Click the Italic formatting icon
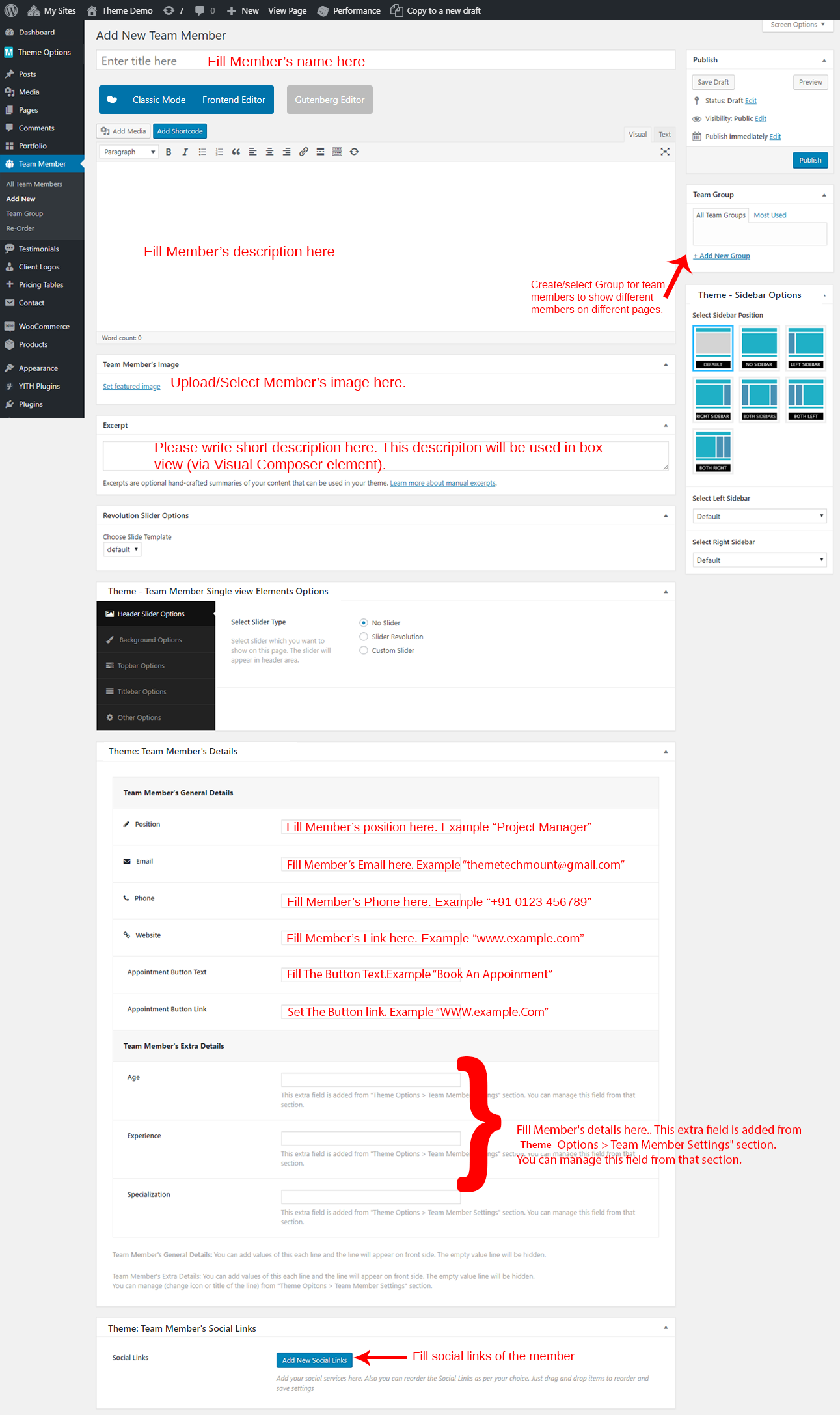 (x=185, y=152)
